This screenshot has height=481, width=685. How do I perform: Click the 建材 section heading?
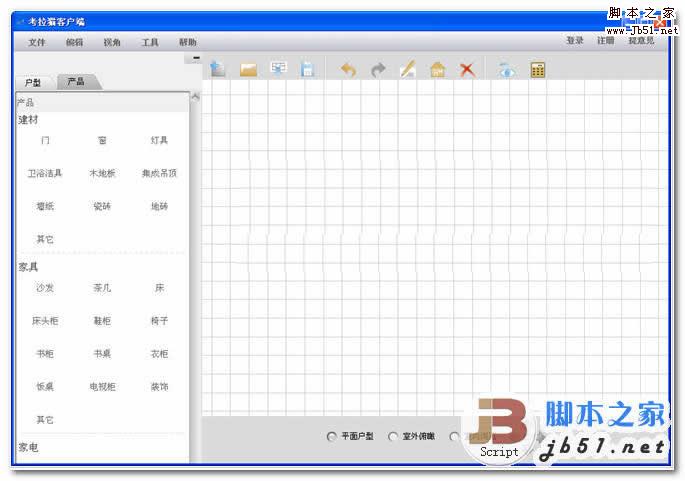[x=28, y=120]
